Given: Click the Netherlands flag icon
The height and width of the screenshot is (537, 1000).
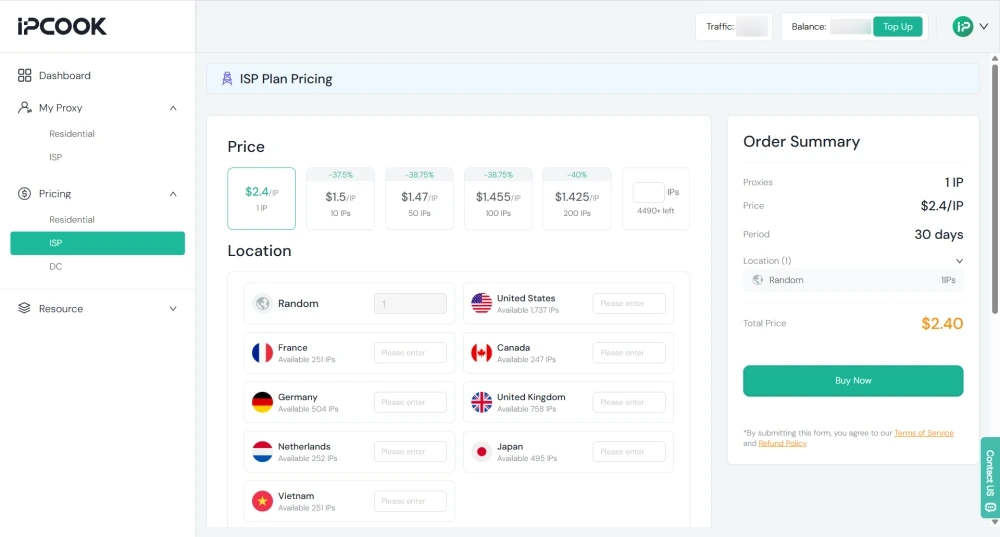Looking at the screenshot, I should 262,452.
